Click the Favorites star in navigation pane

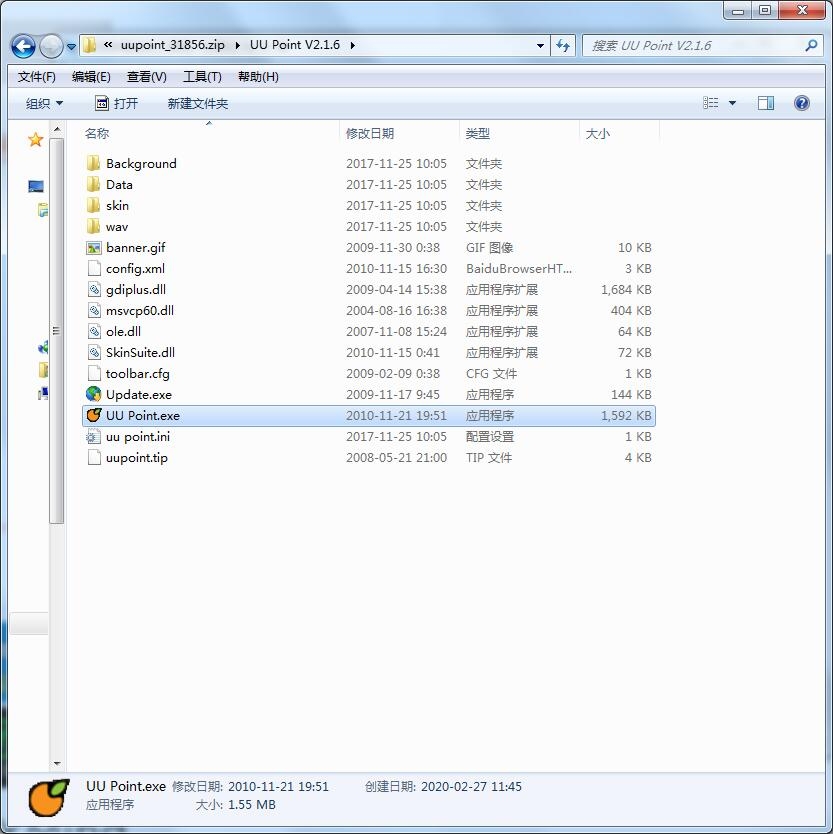[x=36, y=140]
